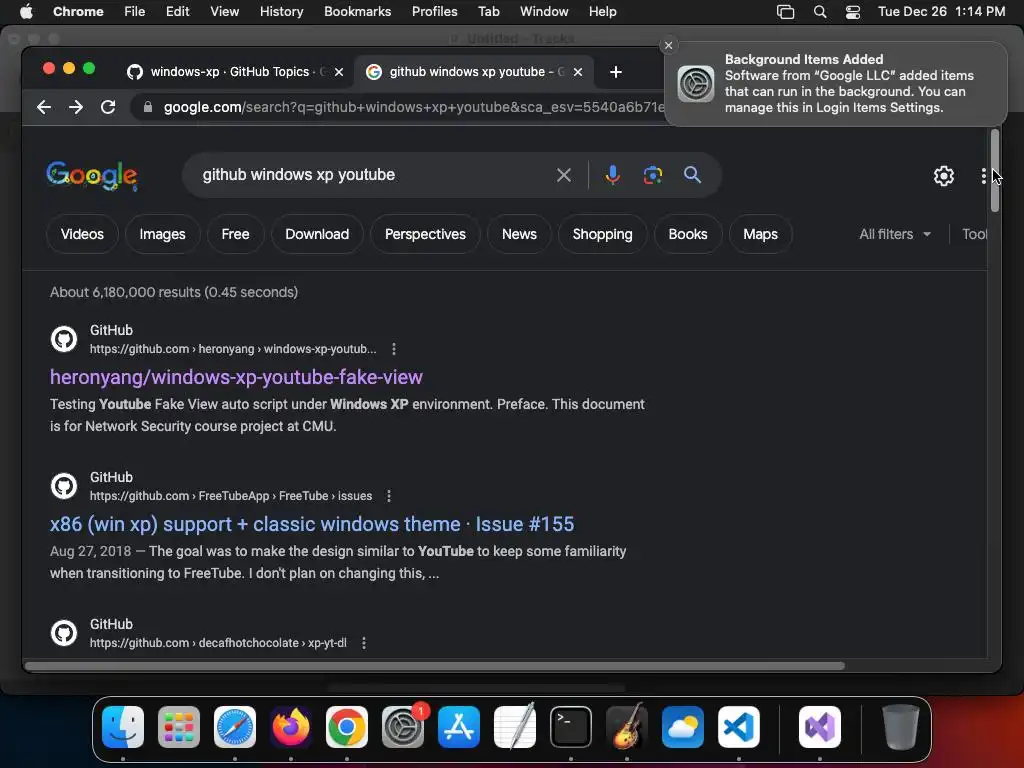Open Weather app from the Dock
Image resolution: width=1024 pixels, height=768 pixels.
pos(683,726)
